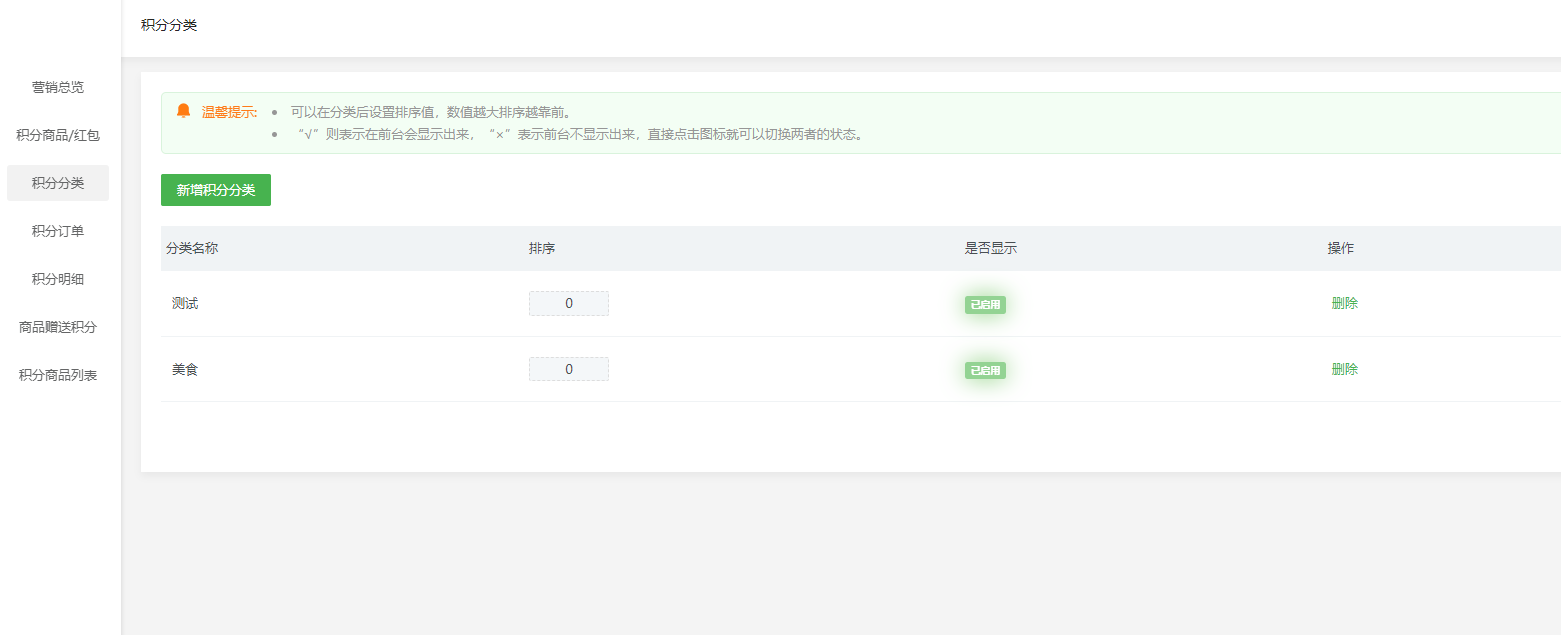Viewport: 1561px width, 635px height.
Task: Go to 积分商品列表 in sidebar
Action: [58, 375]
